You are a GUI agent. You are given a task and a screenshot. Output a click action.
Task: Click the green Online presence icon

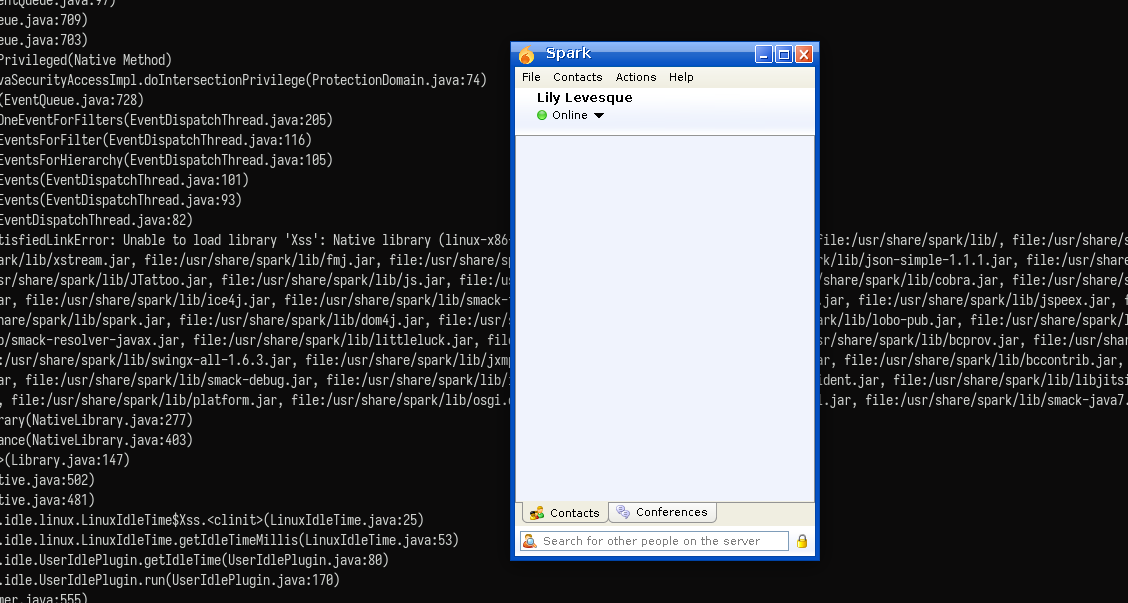point(542,115)
